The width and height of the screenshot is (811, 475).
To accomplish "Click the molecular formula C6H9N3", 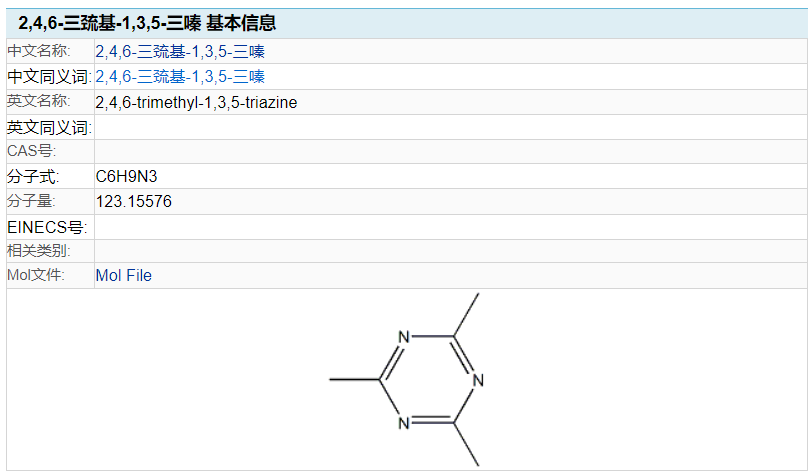I will tap(126, 176).
